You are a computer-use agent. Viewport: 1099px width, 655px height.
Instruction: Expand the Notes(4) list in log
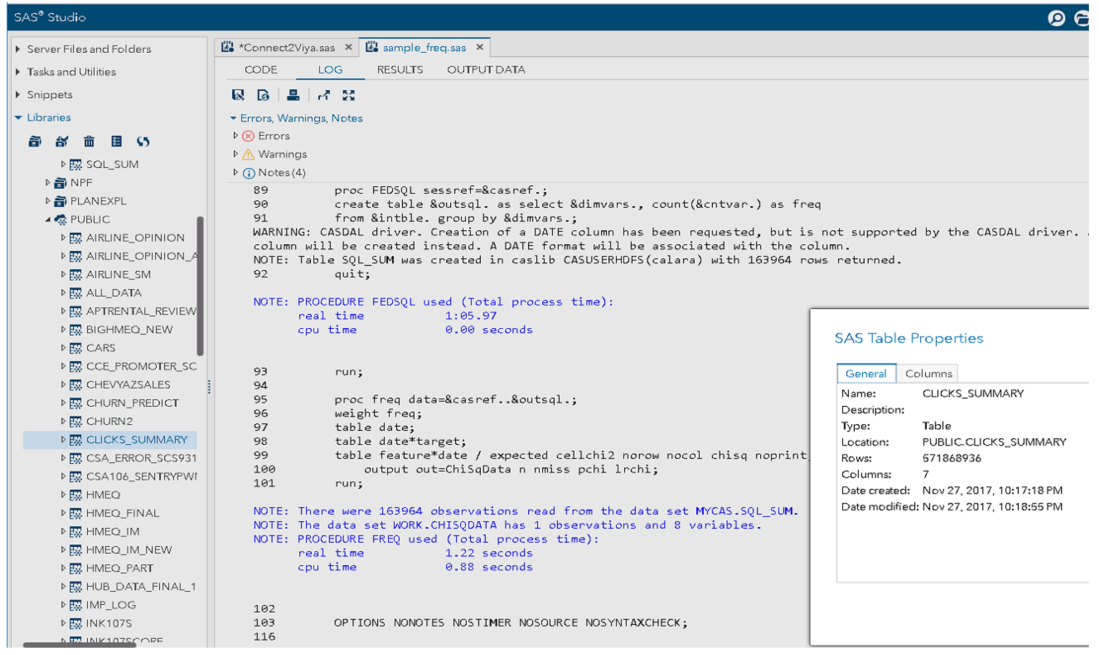236,172
